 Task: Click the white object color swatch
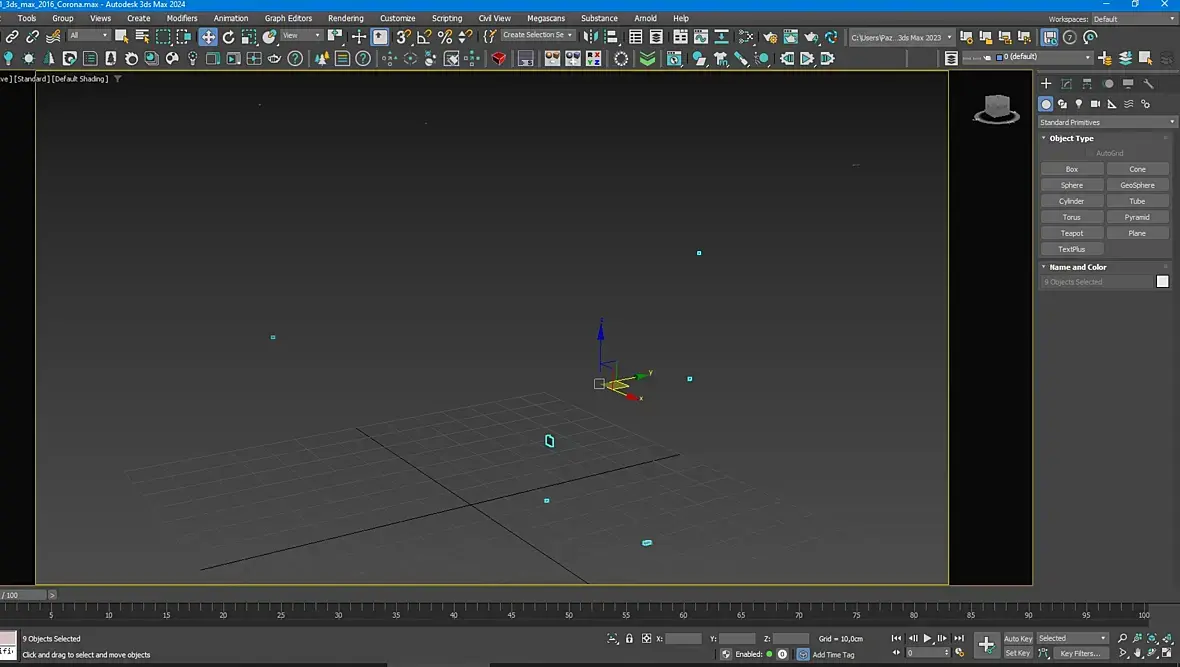(1162, 282)
